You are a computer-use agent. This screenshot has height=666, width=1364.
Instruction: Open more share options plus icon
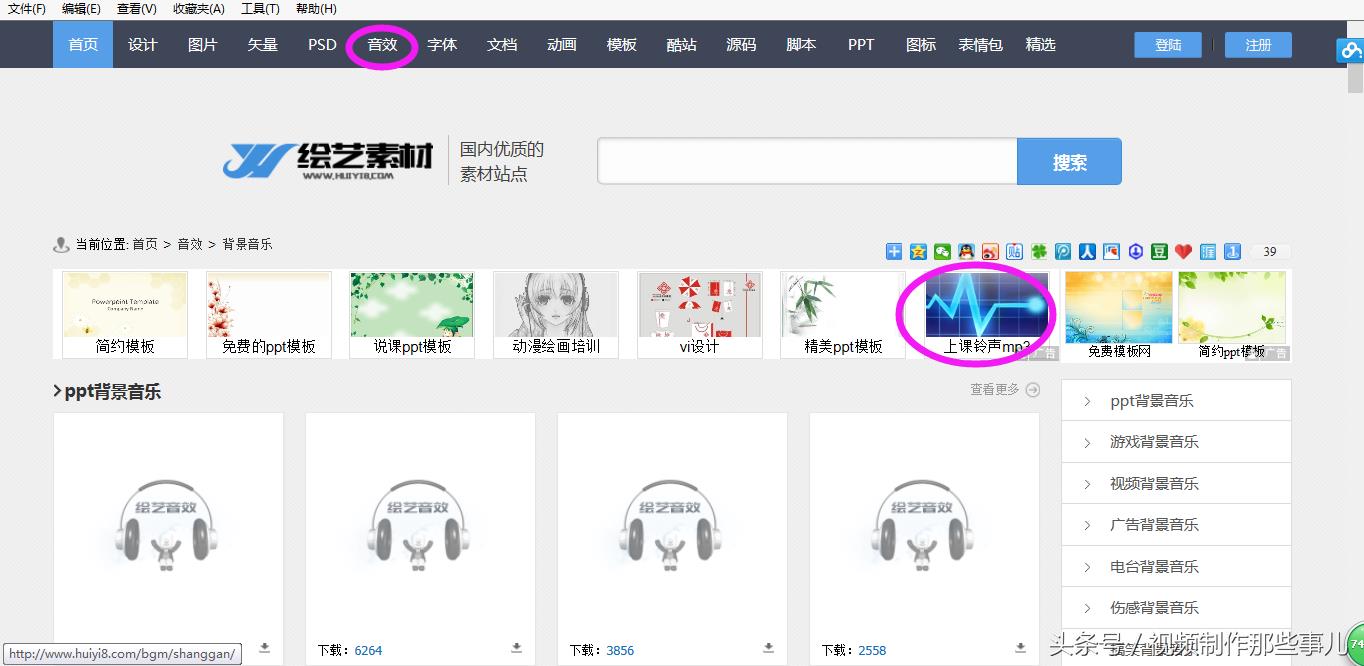894,252
